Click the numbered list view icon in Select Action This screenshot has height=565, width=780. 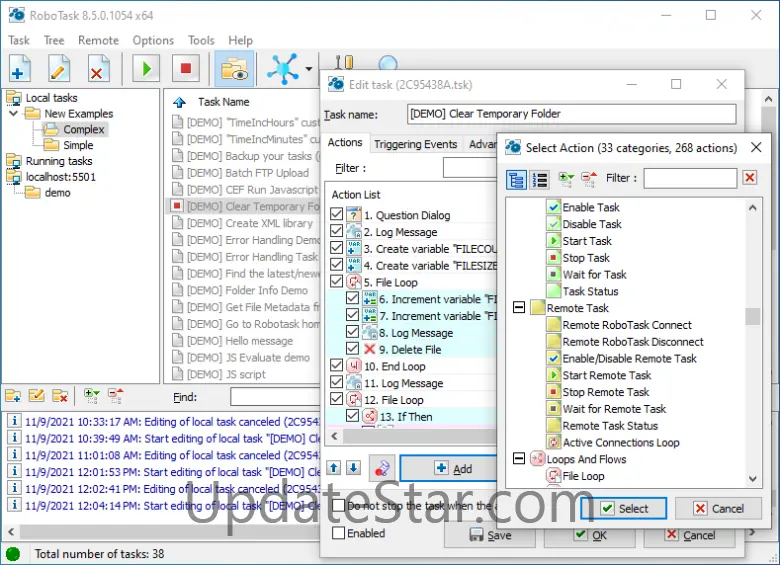[x=539, y=179]
